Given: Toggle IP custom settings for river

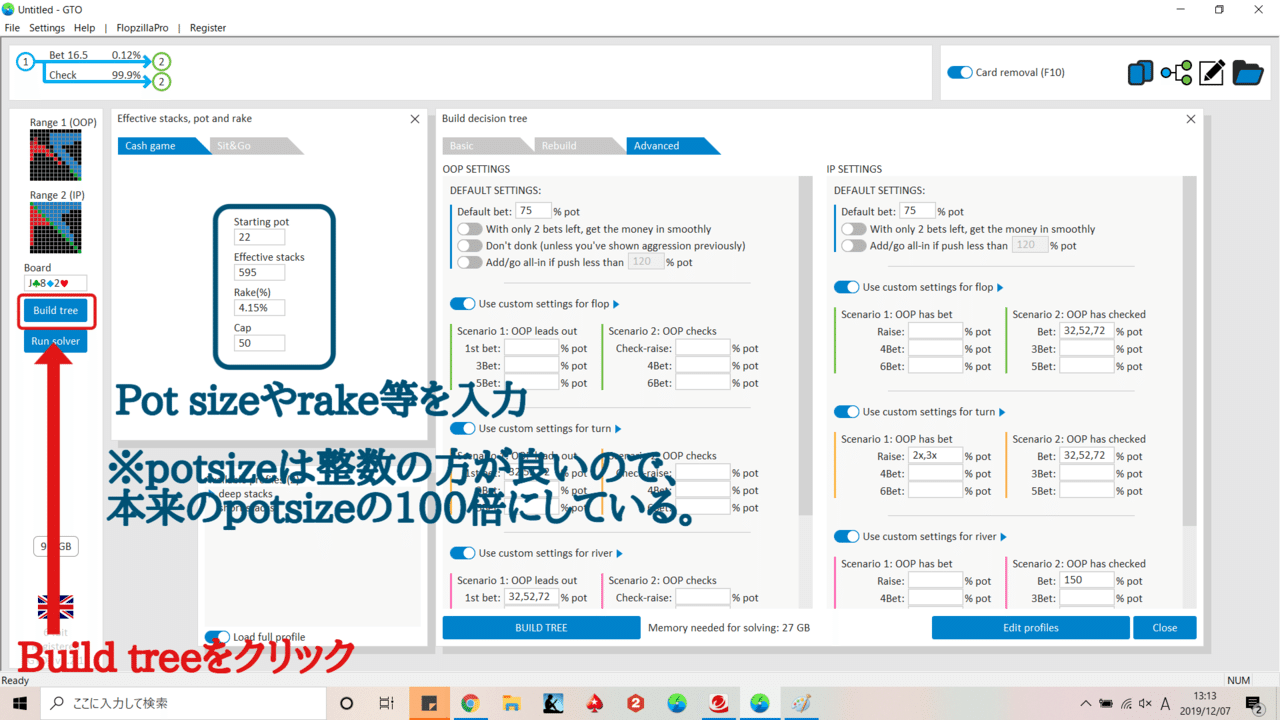Looking at the screenshot, I should pos(847,537).
